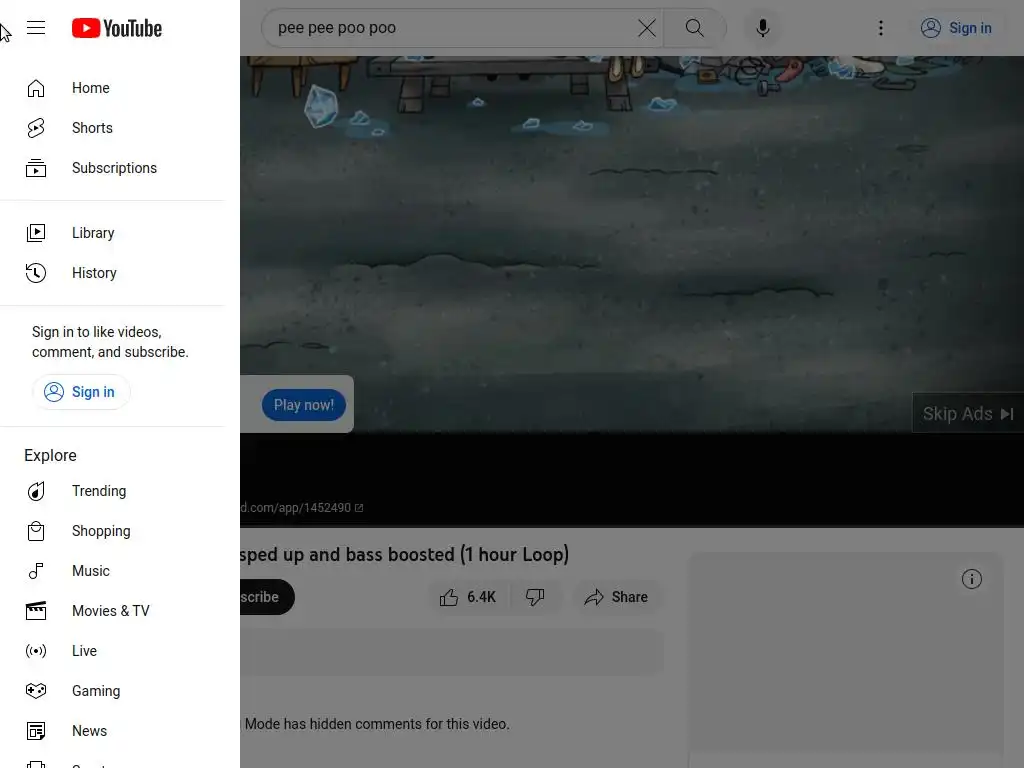Viewport: 1024px width, 768px height.
Task: Like the video with thumbs up 6.4K
Action: (x=468, y=598)
